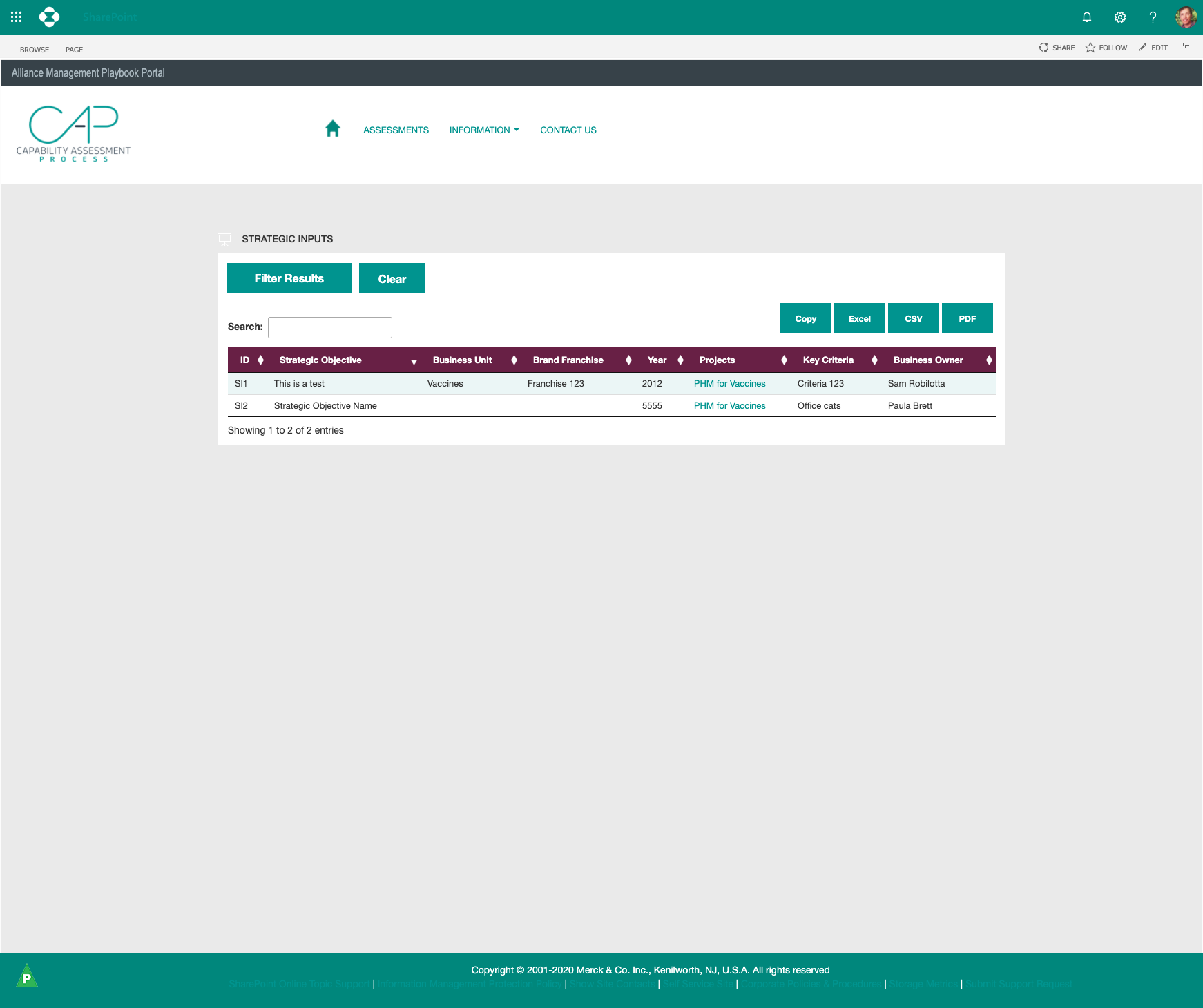
Task: Open the Assessments menu item
Action: pyautogui.click(x=396, y=130)
